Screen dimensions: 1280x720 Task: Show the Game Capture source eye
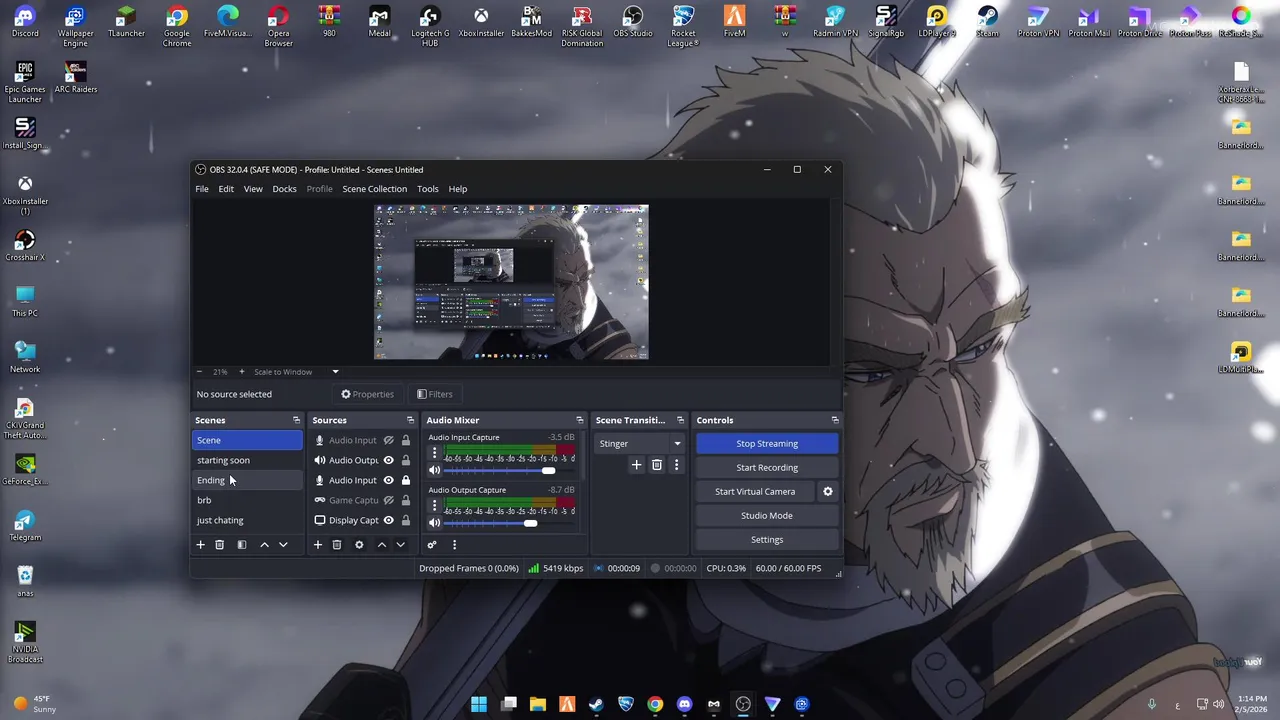click(x=389, y=500)
